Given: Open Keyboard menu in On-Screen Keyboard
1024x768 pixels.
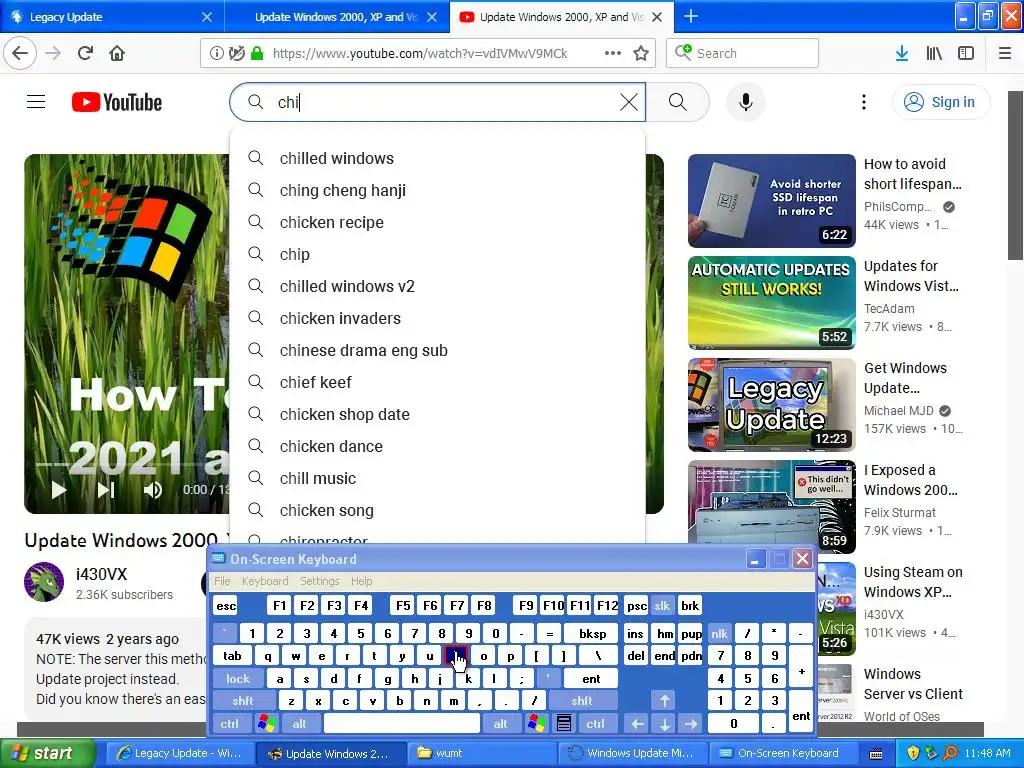Looking at the screenshot, I should point(264,581).
